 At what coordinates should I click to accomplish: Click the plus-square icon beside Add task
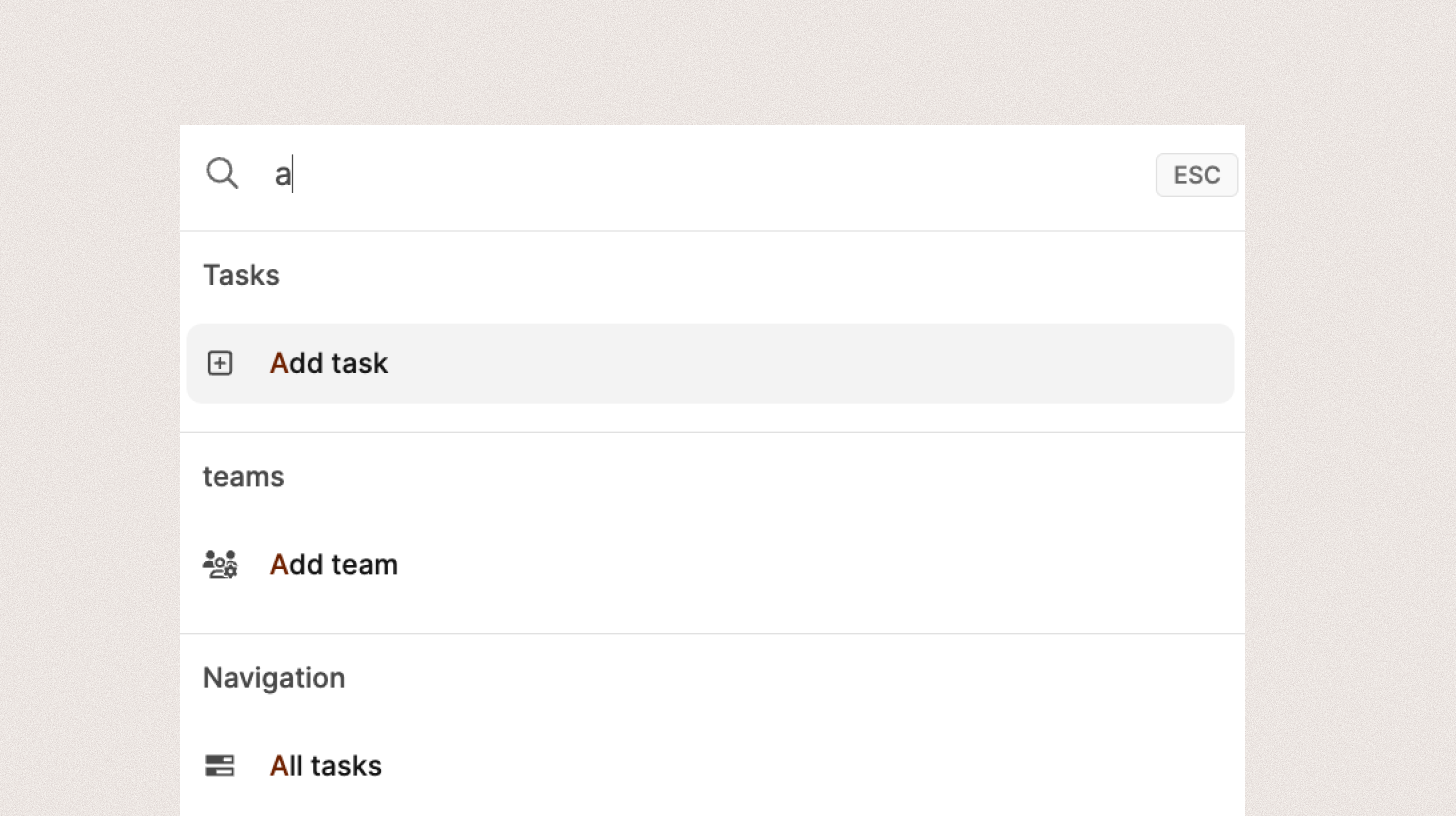point(220,363)
